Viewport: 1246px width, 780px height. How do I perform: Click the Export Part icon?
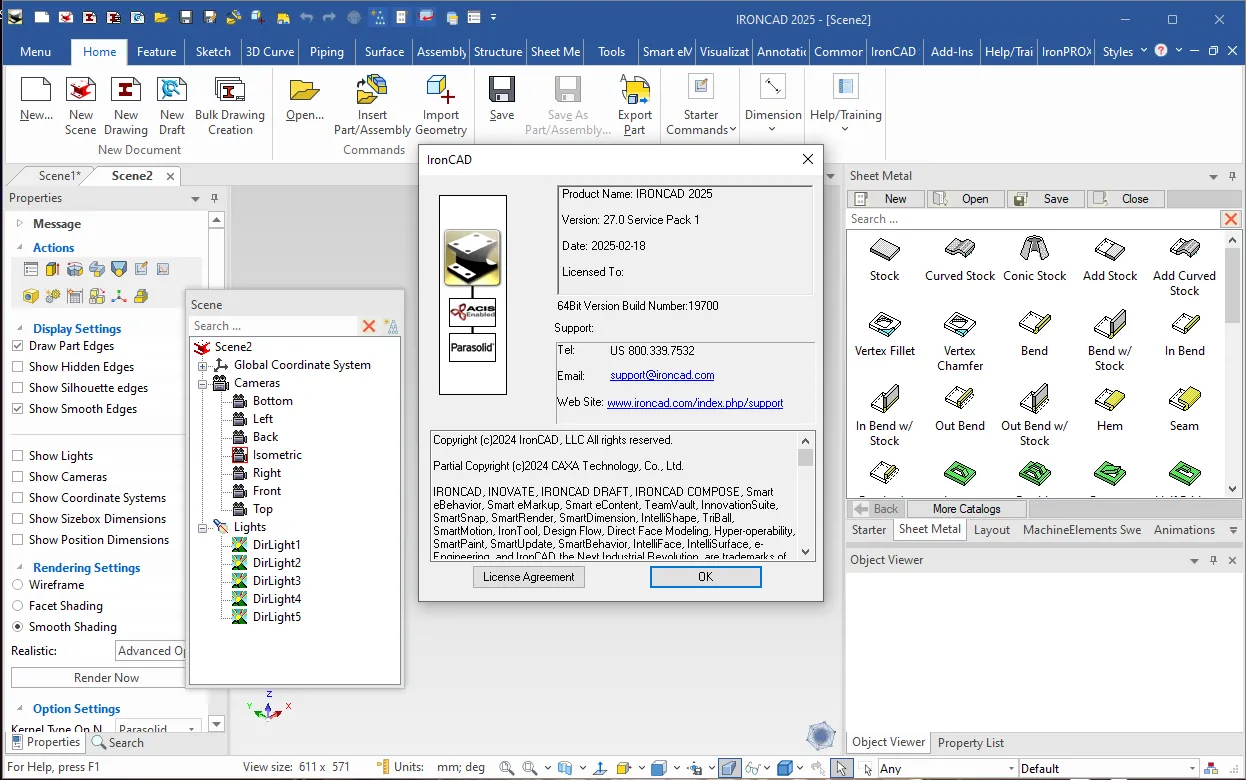tap(635, 90)
